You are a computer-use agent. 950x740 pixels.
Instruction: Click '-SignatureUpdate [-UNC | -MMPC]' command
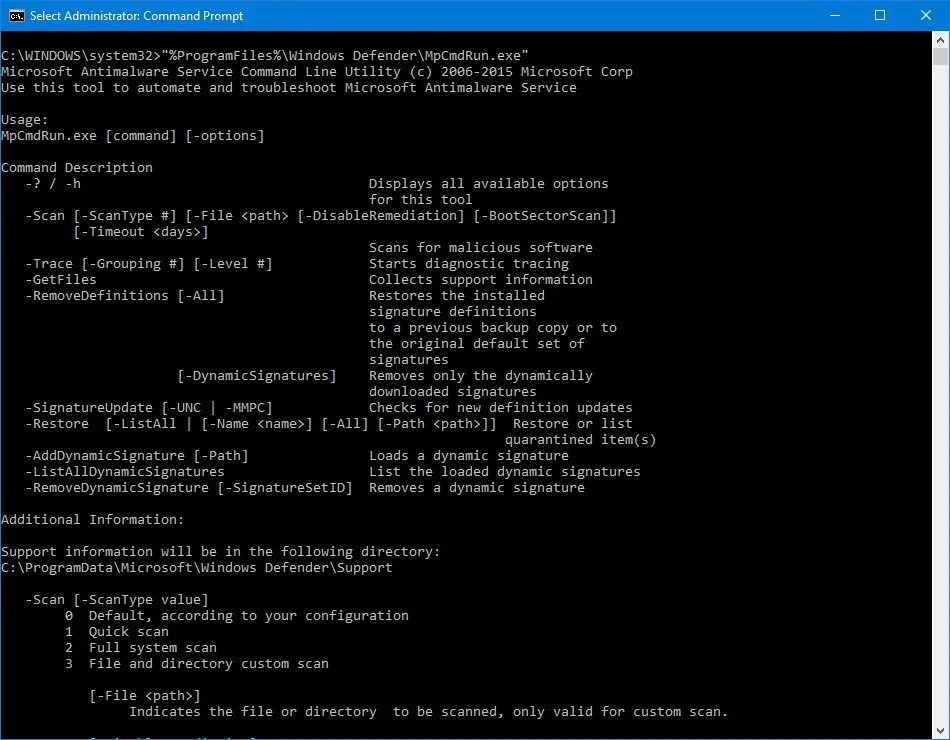[x=149, y=408]
